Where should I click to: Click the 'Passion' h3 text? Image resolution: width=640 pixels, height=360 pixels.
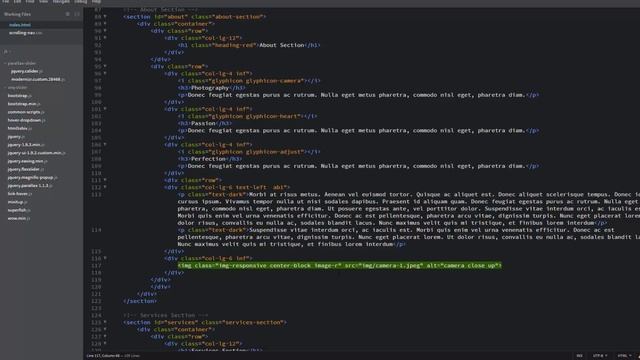click(x=203, y=123)
